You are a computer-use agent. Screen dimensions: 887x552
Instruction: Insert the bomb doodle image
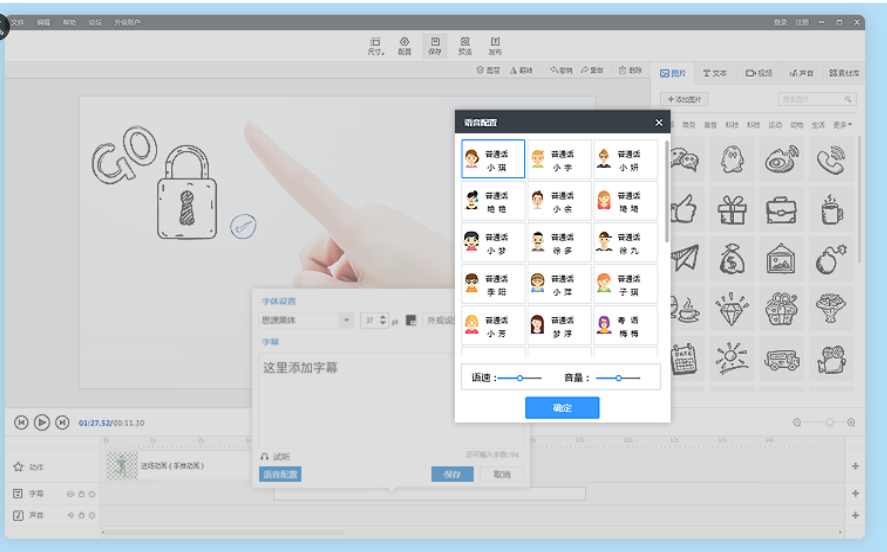(830, 259)
